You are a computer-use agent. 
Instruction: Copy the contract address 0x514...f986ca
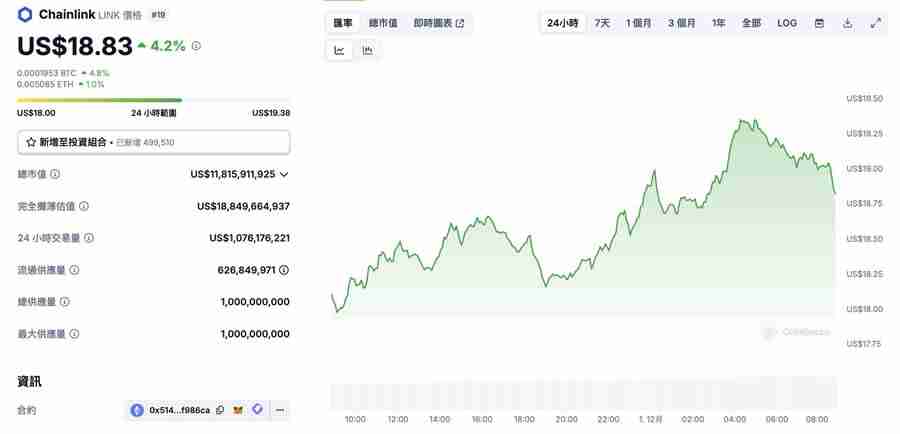tap(220, 410)
